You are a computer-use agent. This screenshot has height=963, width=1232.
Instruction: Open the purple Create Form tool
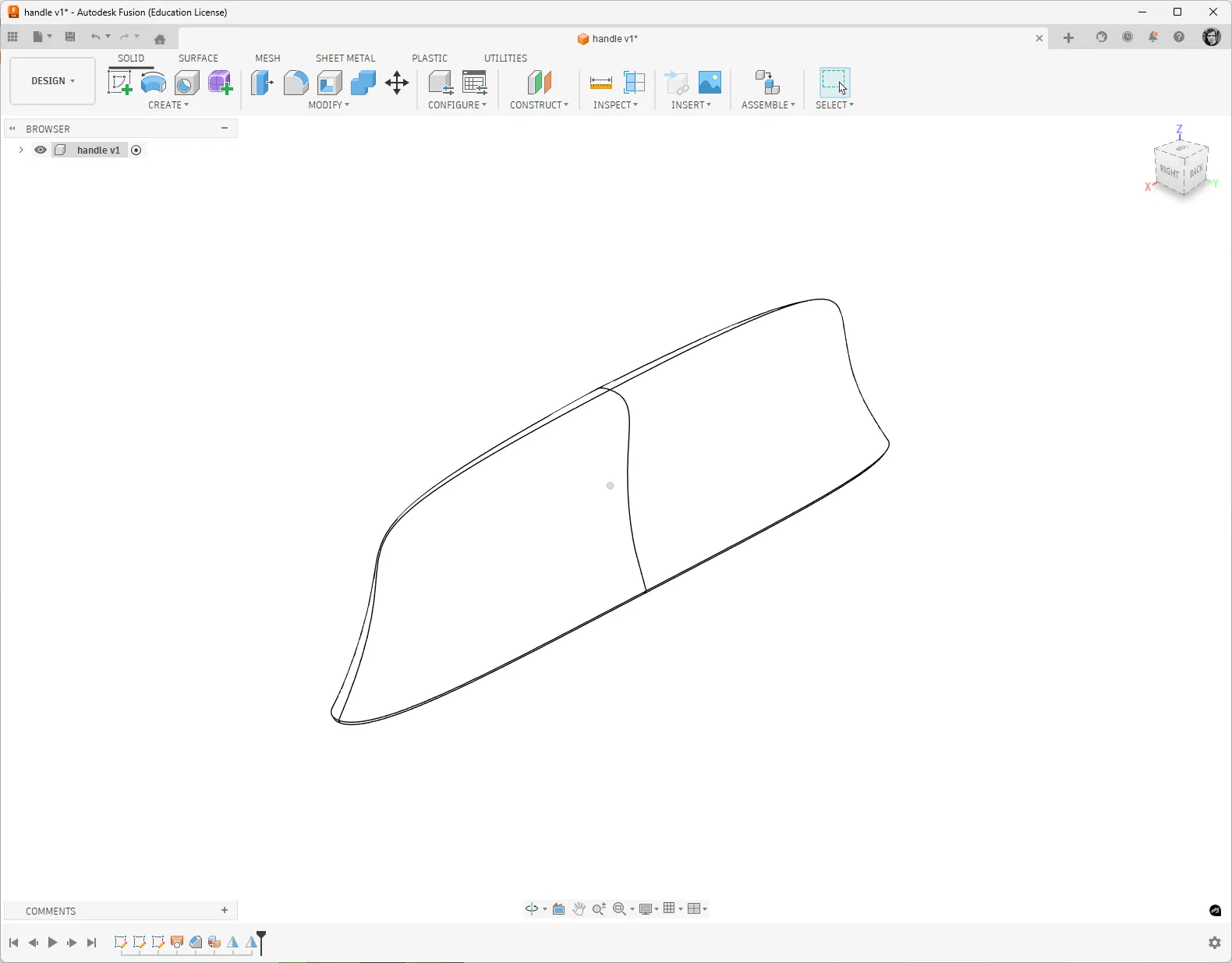[x=221, y=83]
